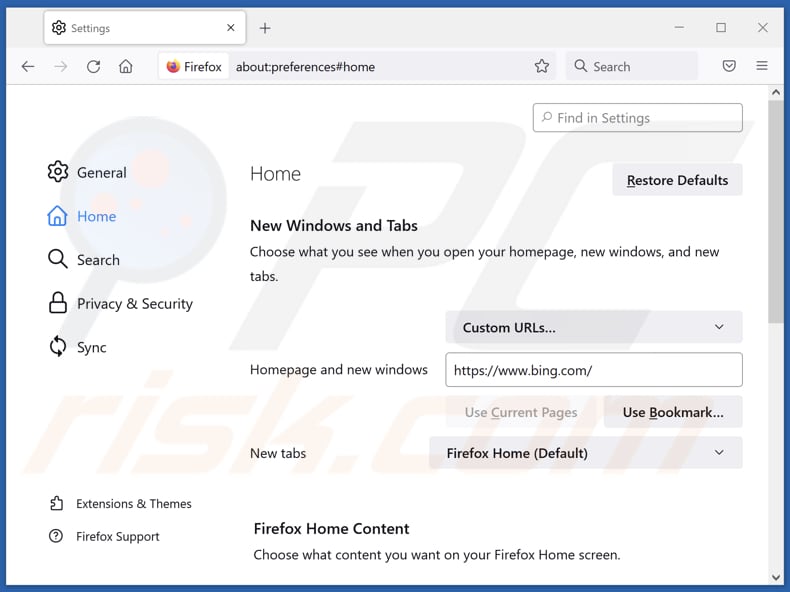Click the Restore Defaults button

click(x=677, y=180)
